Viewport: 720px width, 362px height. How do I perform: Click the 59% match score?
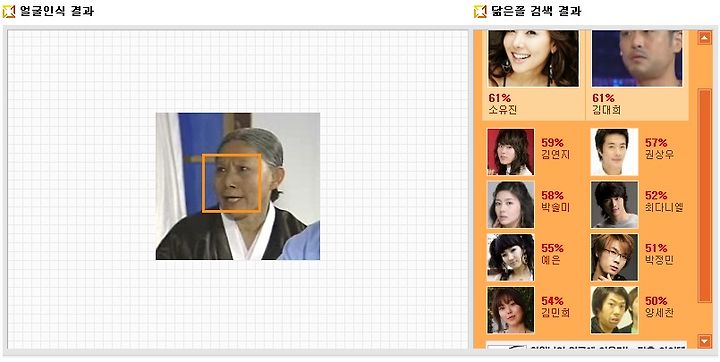tap(552, 143)
